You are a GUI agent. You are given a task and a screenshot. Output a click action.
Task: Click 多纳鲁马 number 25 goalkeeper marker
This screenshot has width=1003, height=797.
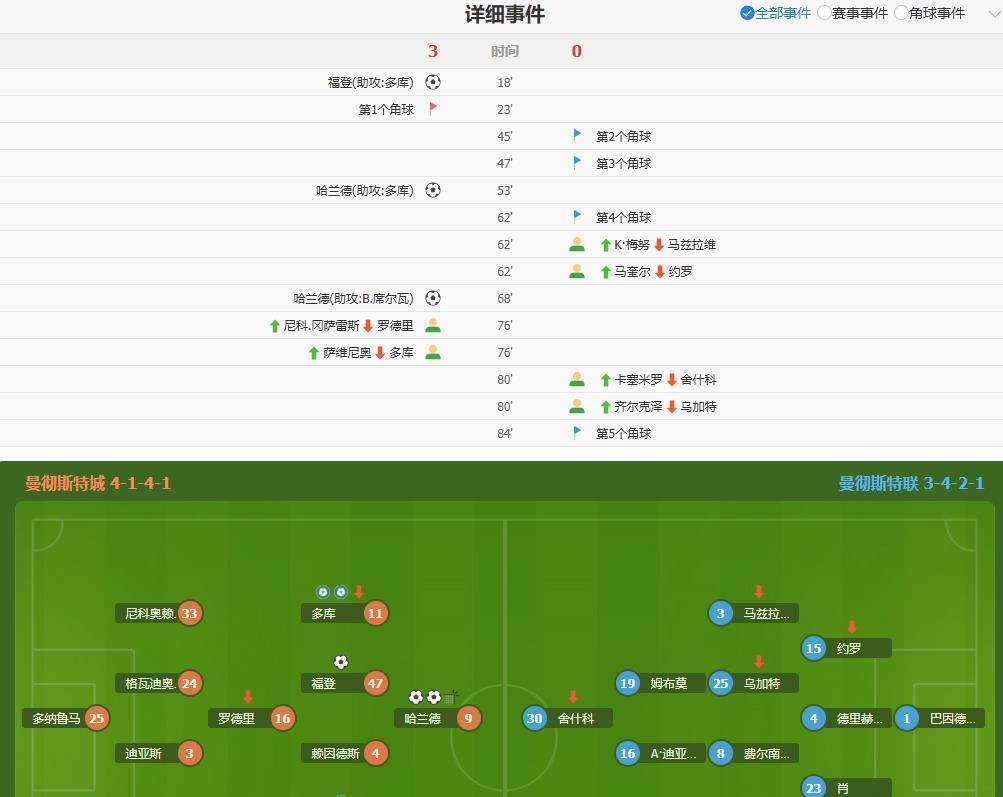tap(96, 718)
